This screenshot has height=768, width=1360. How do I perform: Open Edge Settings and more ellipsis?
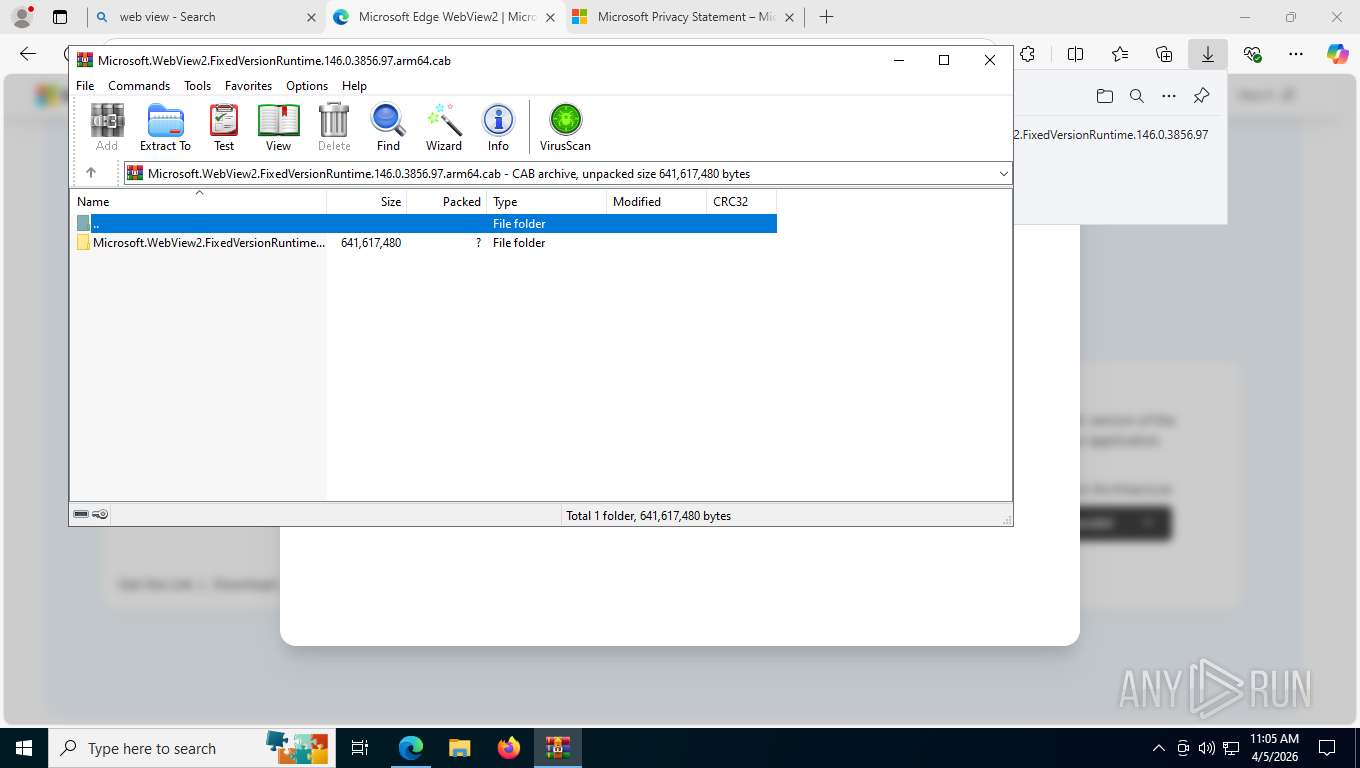(1296, 55)
